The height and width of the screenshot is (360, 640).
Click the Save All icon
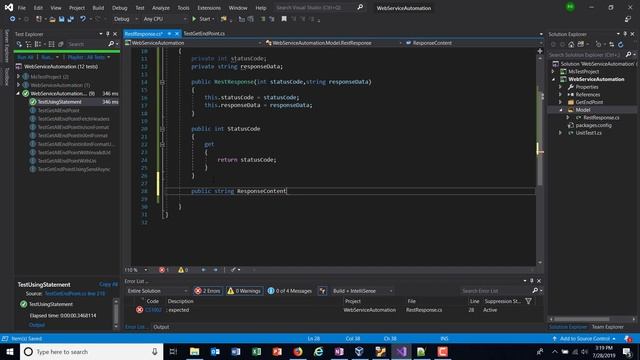(71, 19)
